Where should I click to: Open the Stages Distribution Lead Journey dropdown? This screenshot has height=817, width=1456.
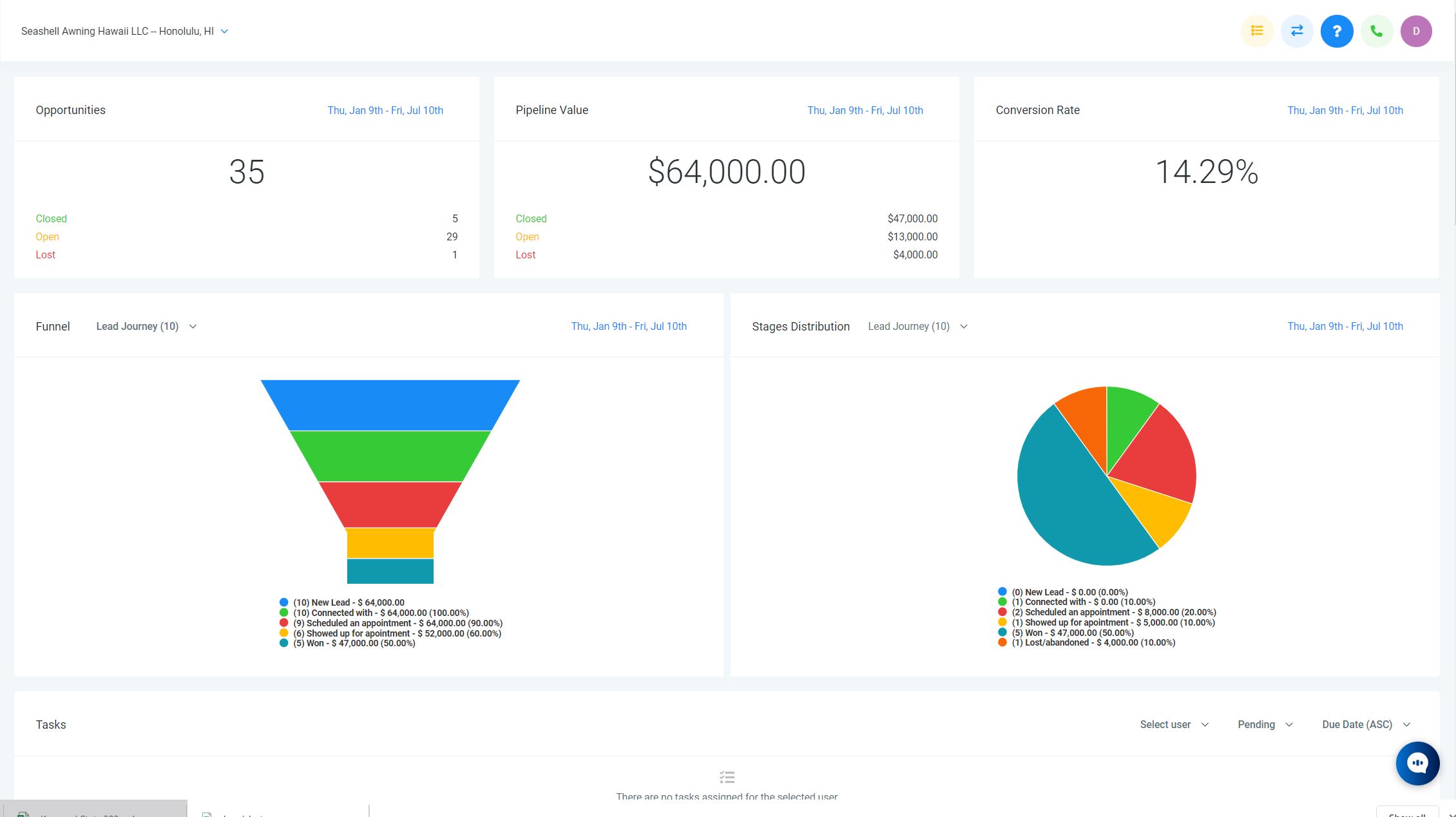(917, 326)
